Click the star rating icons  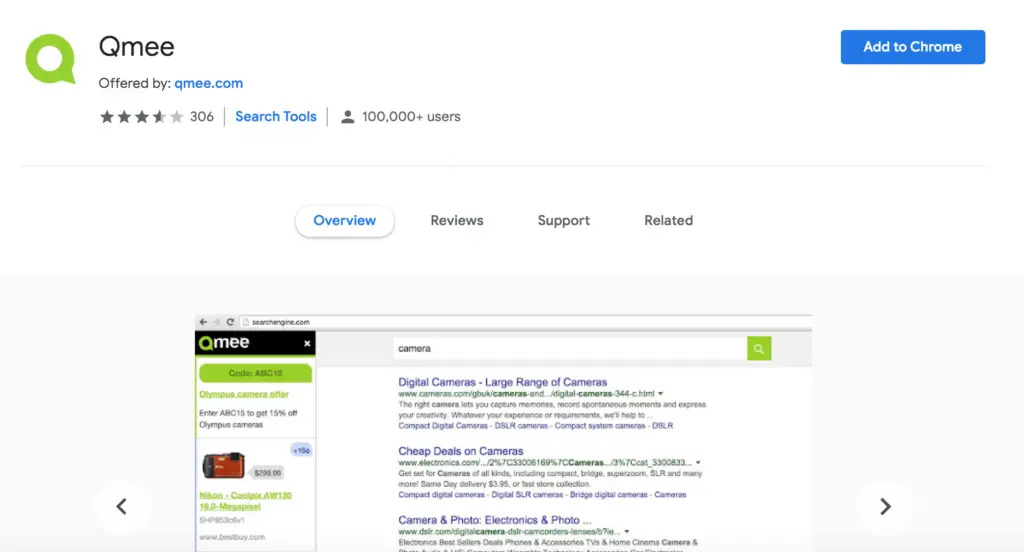142,116
